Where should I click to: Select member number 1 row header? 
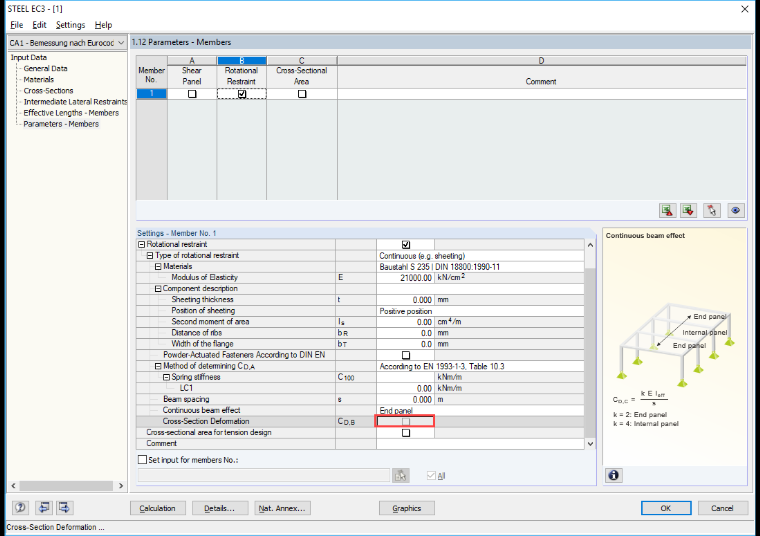(x=152, y=94)
